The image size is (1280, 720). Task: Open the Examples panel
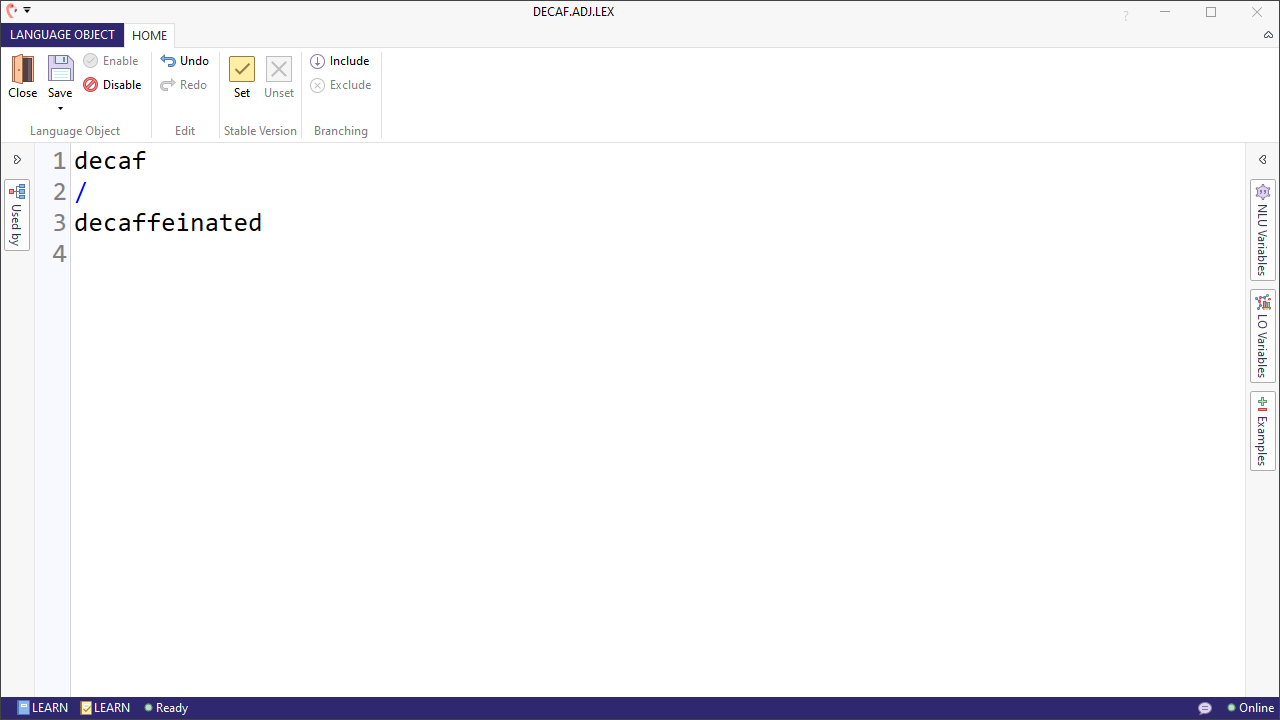[1262, 430]
